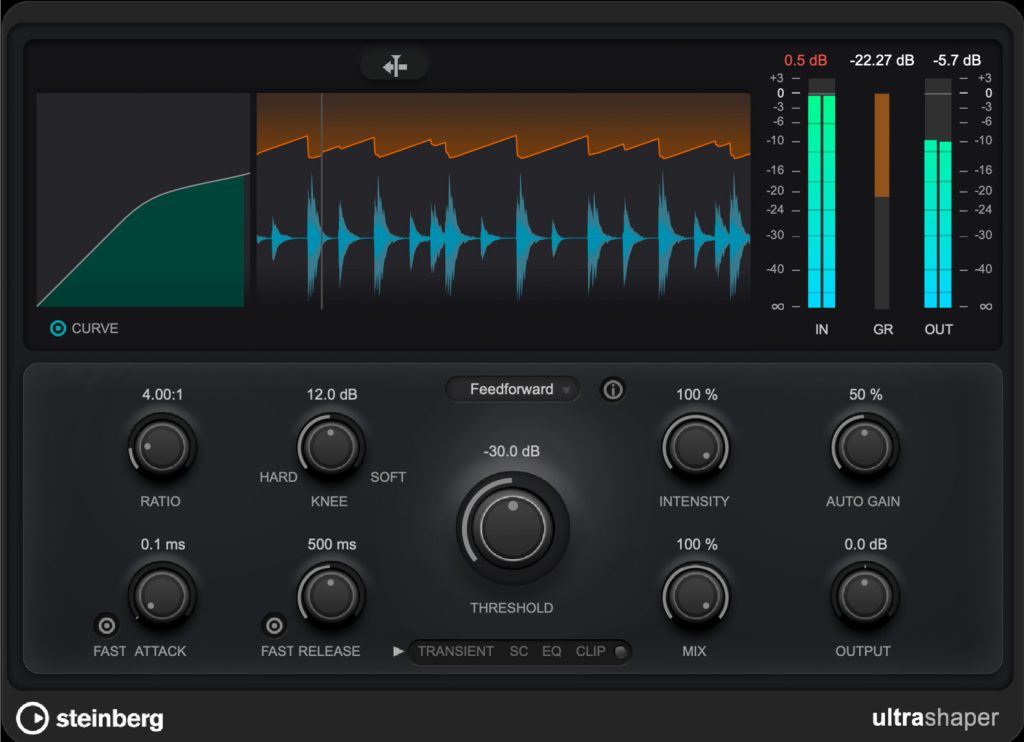Image resolution: width=1024 pixels, height=742 pixels.
Task: Toggle the Fast Attack button
Action: 106,626
